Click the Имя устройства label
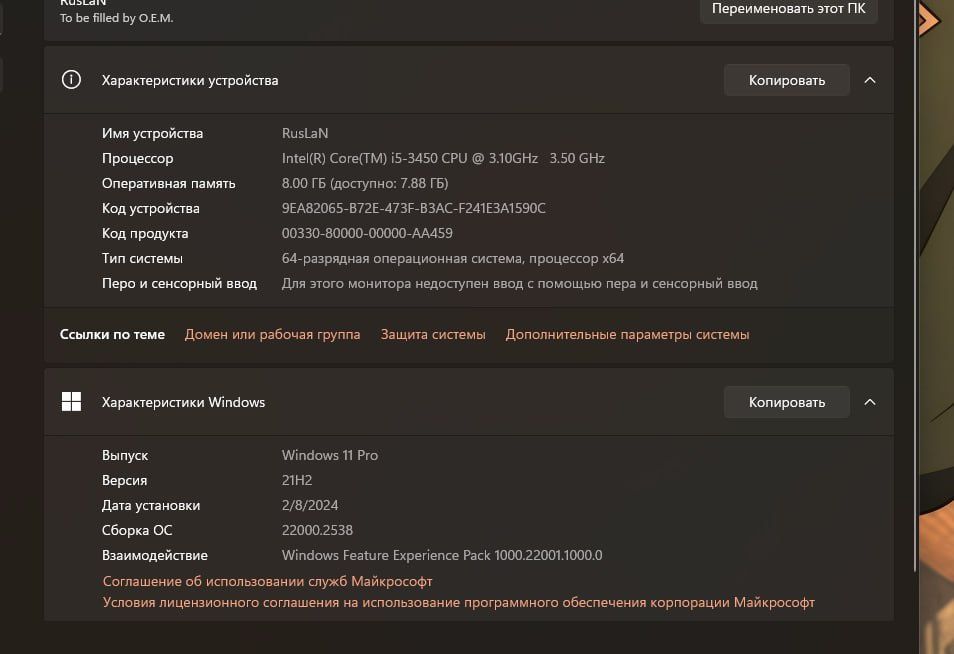The image size is (954, 654). click(x=152, y=133)
